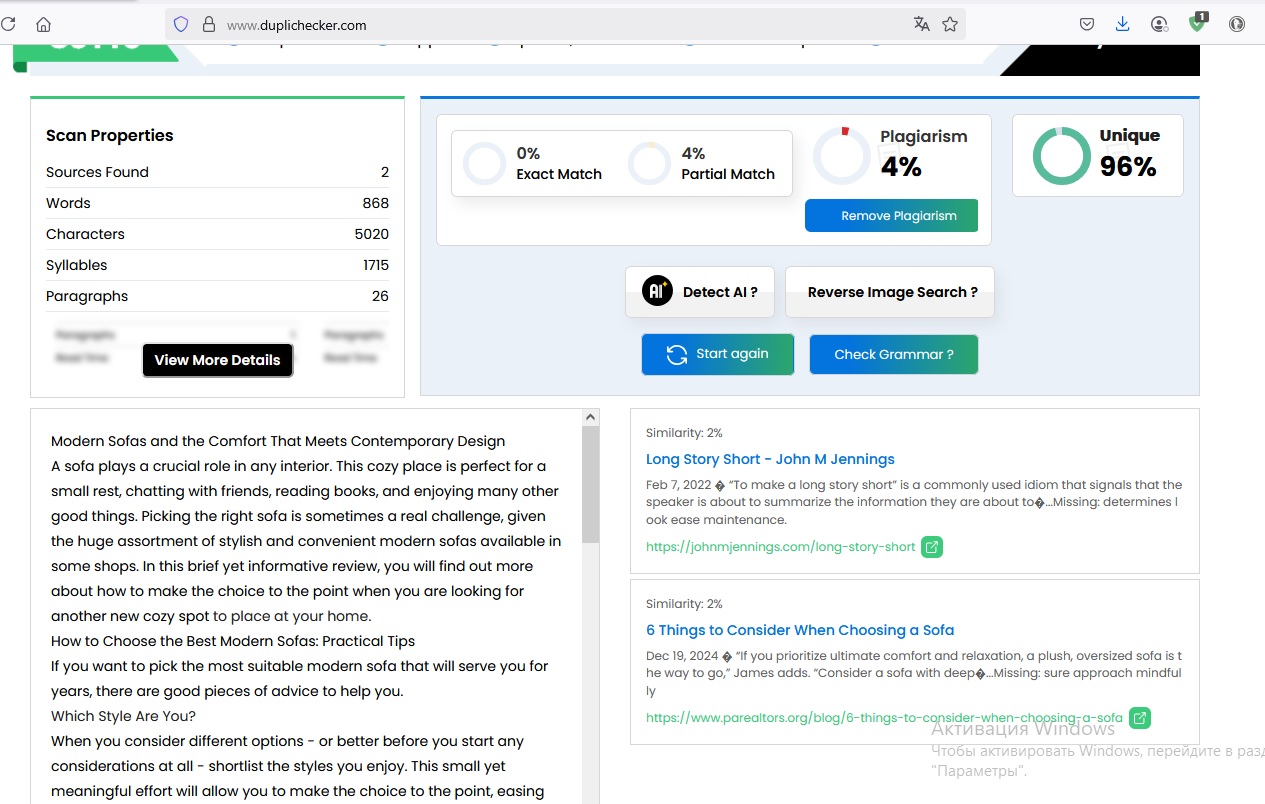Open Reverse Image Search
This screenshot has width=1265, height=804.
[x=890, y=292]
